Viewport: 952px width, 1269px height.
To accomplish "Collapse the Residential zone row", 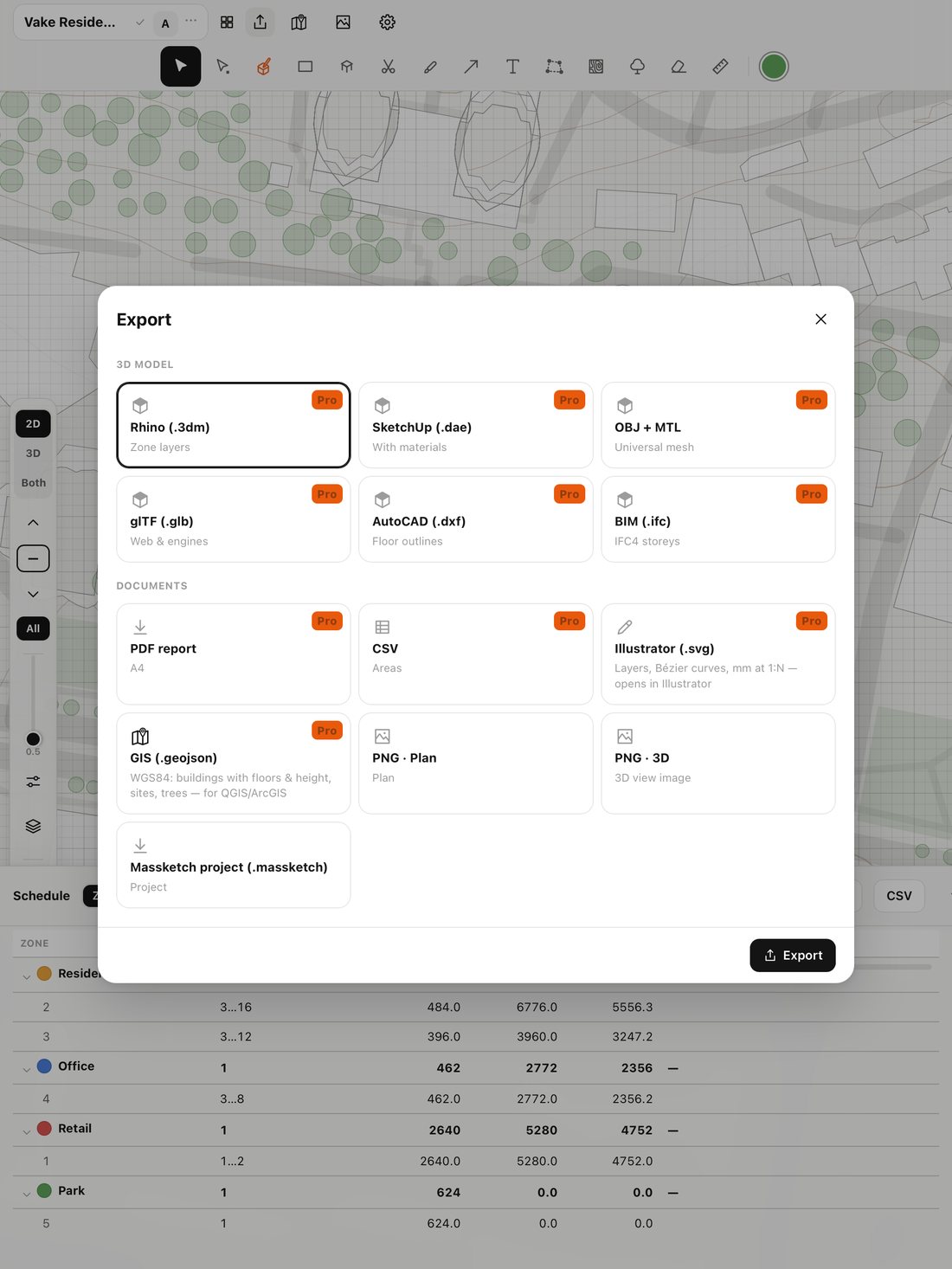I will pyautogui.click(x=26, y=976).
